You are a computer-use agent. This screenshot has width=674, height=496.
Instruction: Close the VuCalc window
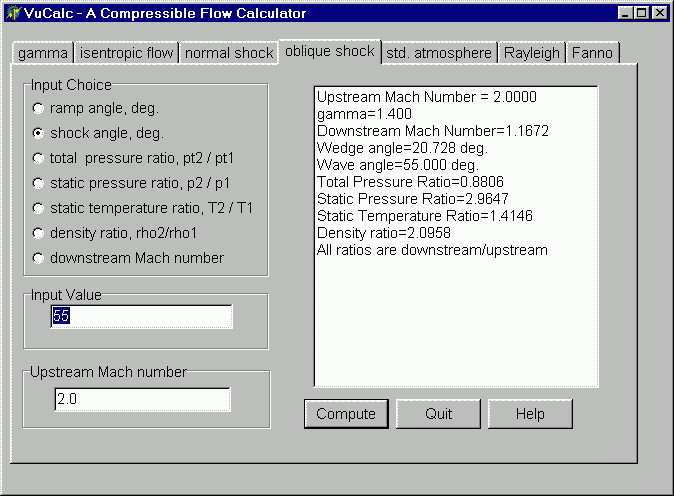(659, 13)
